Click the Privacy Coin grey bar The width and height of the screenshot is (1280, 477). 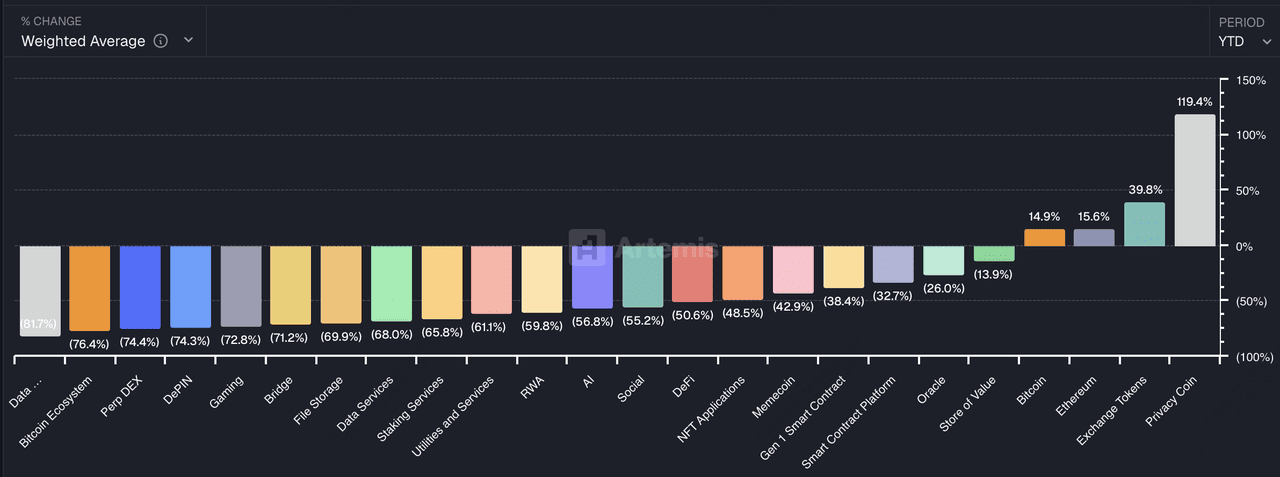(1195, 180)
